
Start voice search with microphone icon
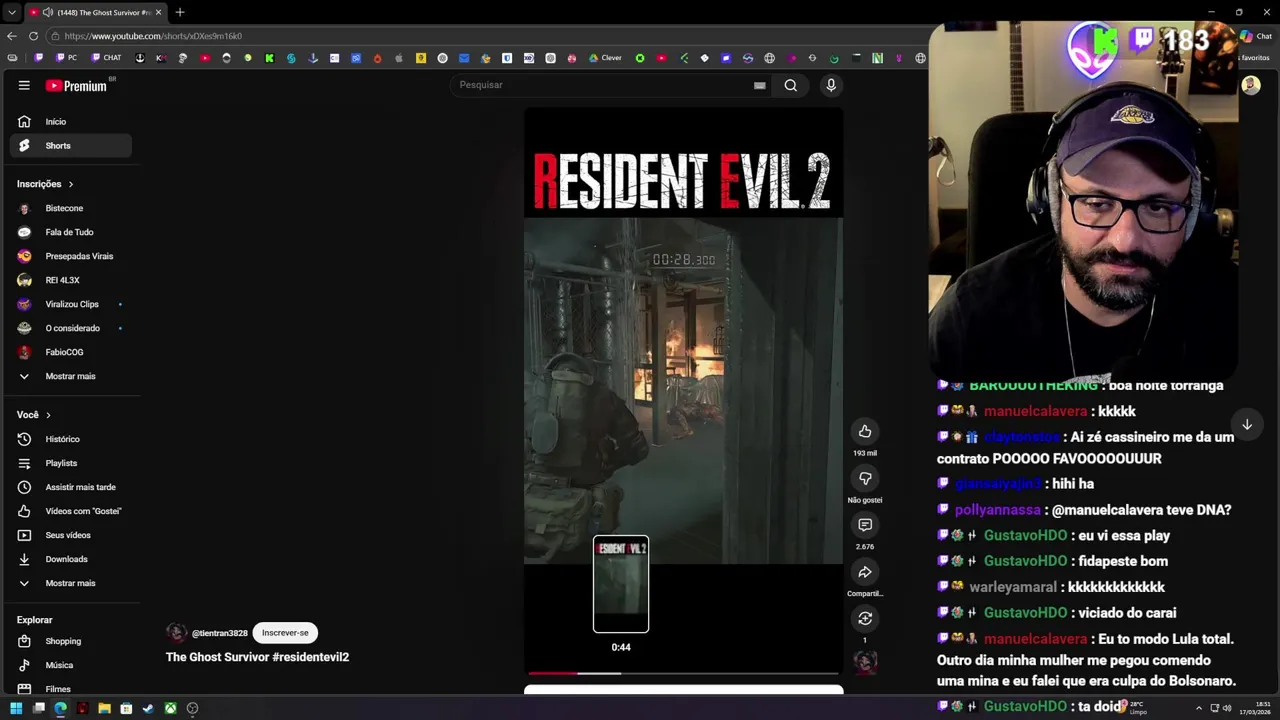tap(830, 85)
